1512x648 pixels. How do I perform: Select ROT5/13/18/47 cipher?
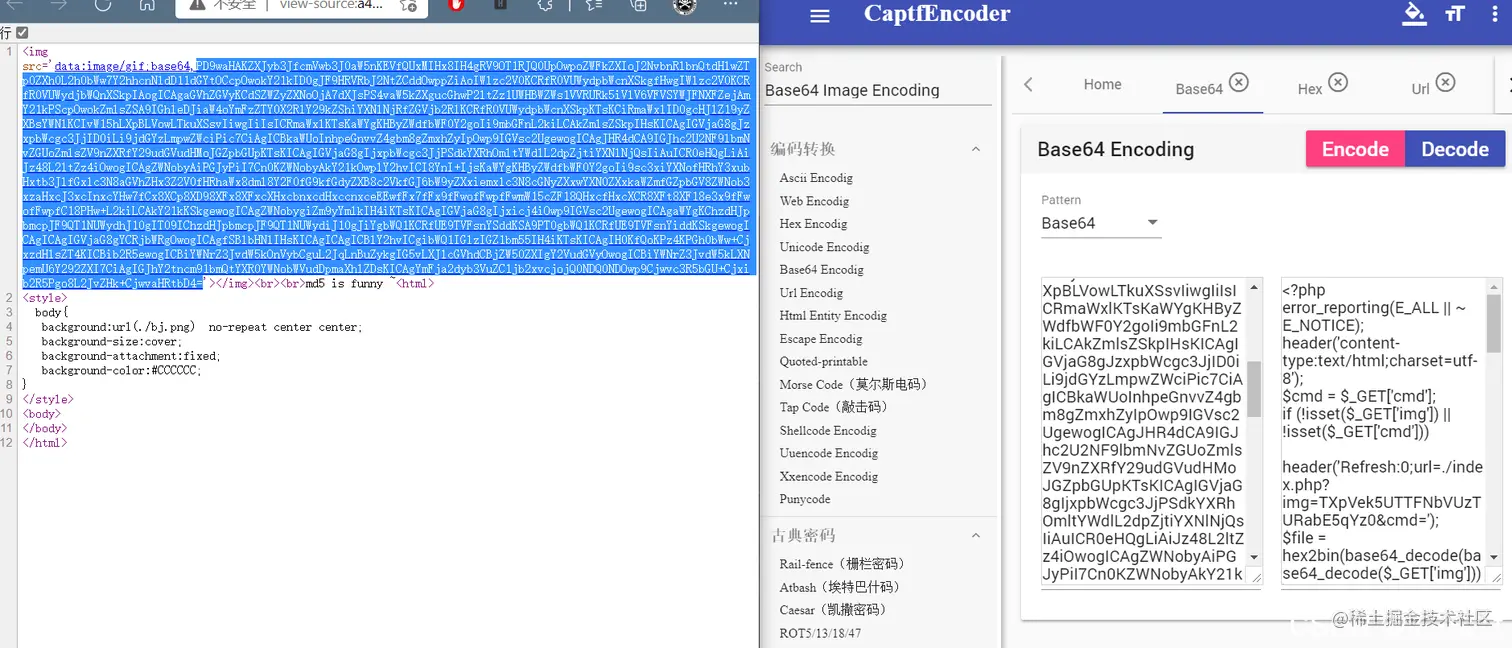(x=820, y=634)
